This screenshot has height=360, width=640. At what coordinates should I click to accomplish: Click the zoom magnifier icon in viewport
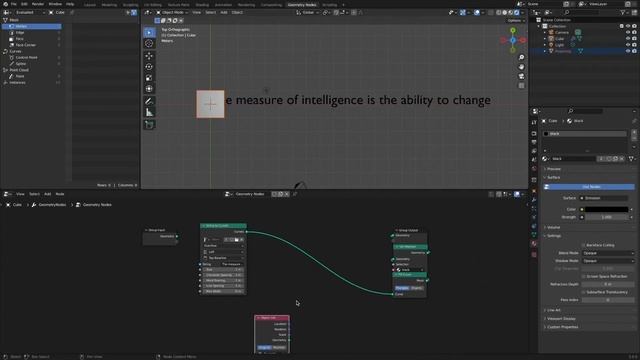(521, 58)
